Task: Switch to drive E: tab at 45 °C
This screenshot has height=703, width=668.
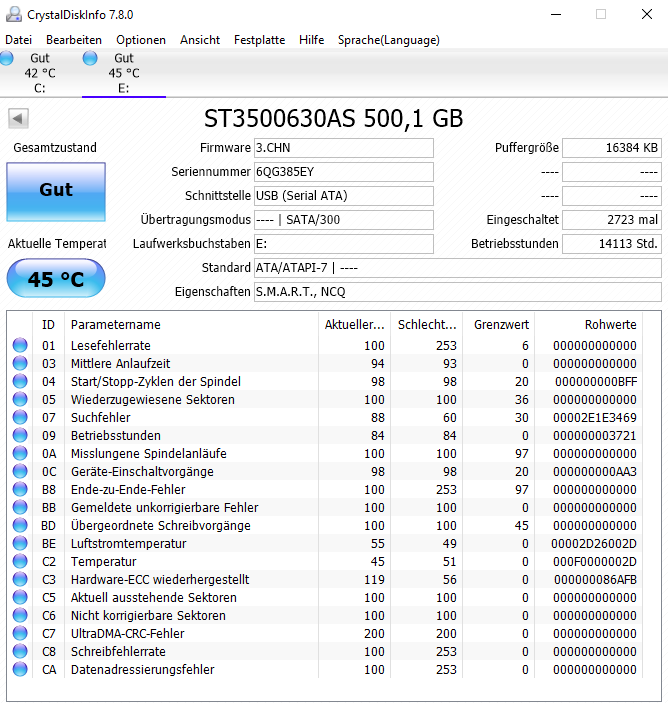Action: (124, 73)
